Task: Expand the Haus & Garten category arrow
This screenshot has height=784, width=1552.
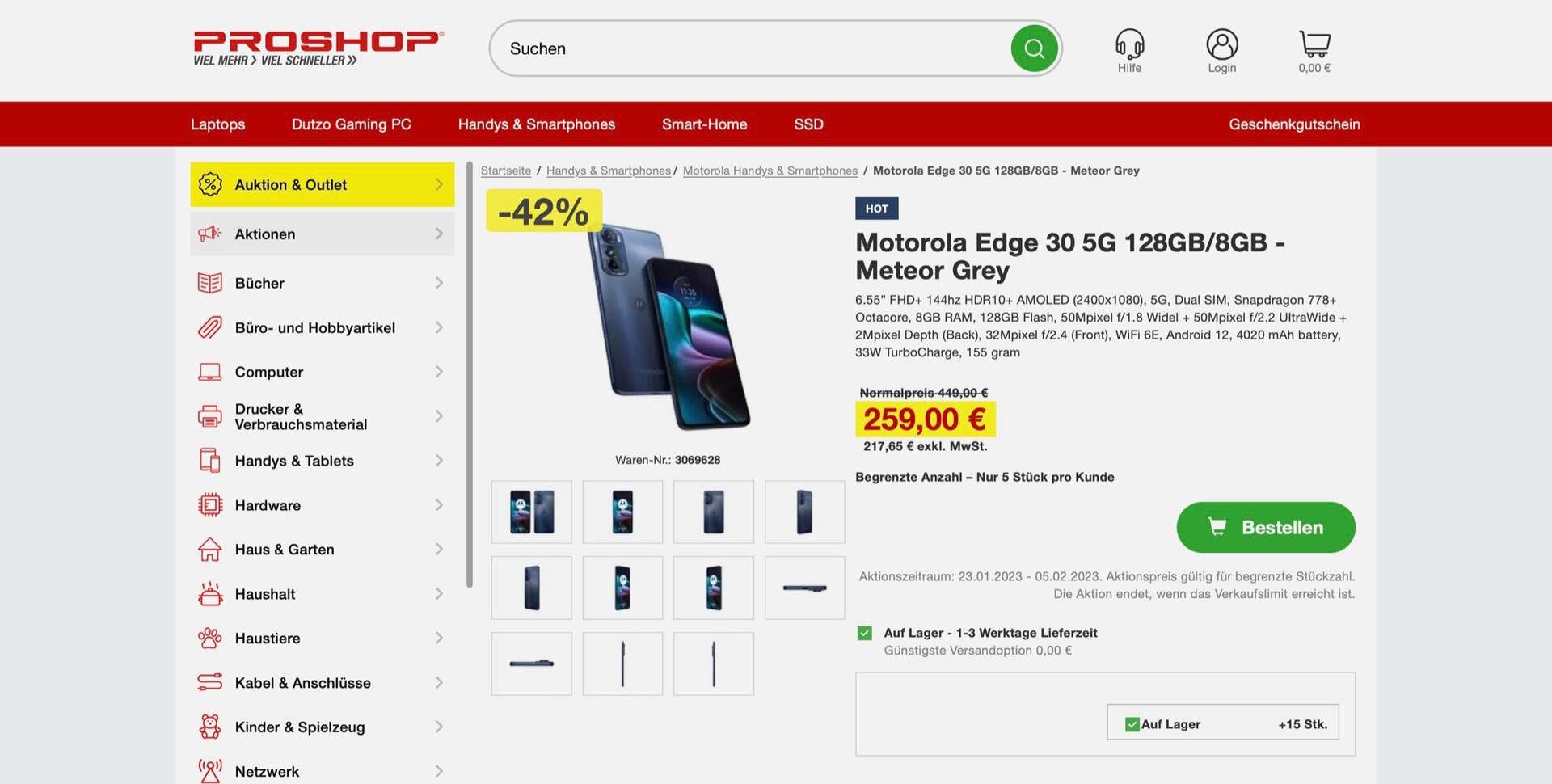Action: tap(439, 550)
